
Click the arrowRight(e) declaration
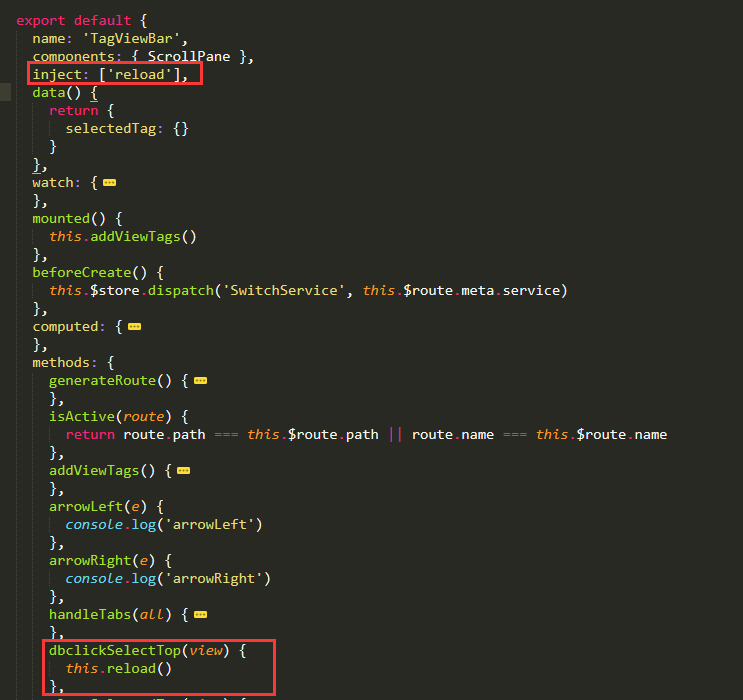(110, 561)
